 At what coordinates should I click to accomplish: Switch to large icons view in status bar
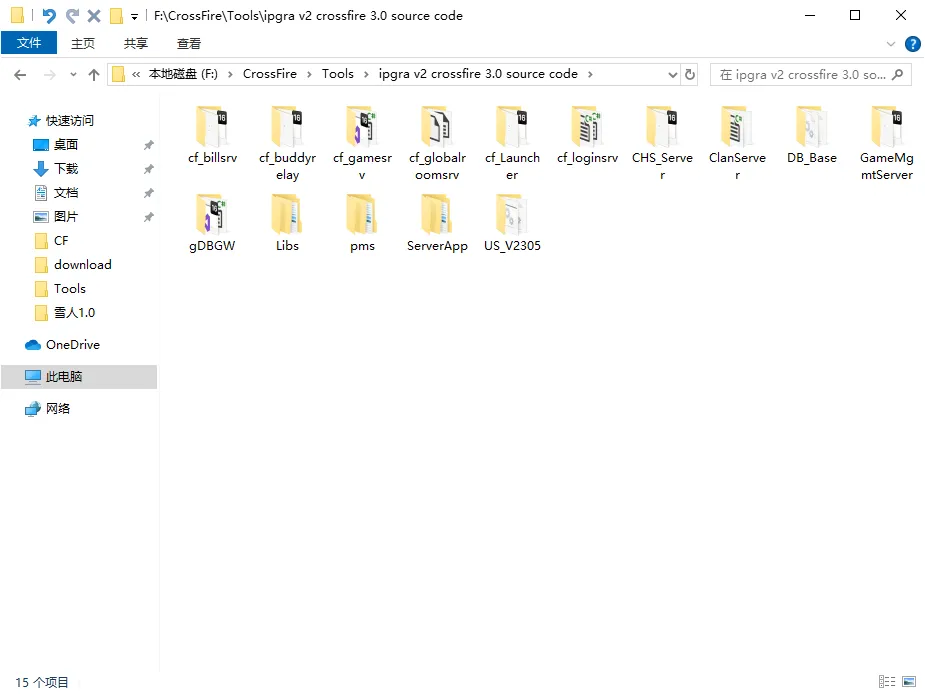click(908, 682)
